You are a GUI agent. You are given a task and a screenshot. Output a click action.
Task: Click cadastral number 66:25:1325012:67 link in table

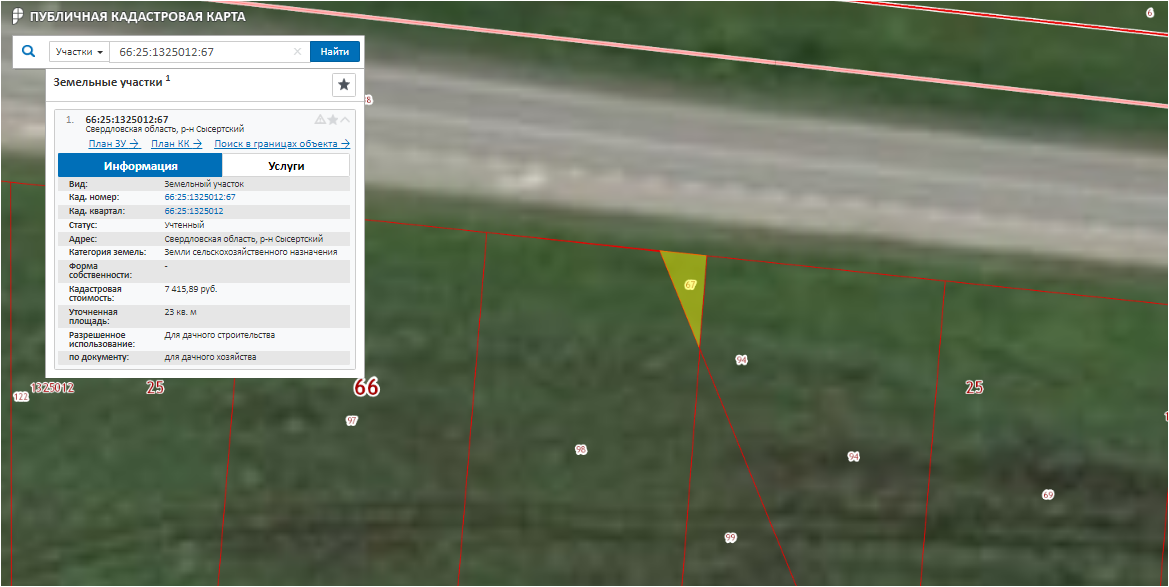(199, 198)
